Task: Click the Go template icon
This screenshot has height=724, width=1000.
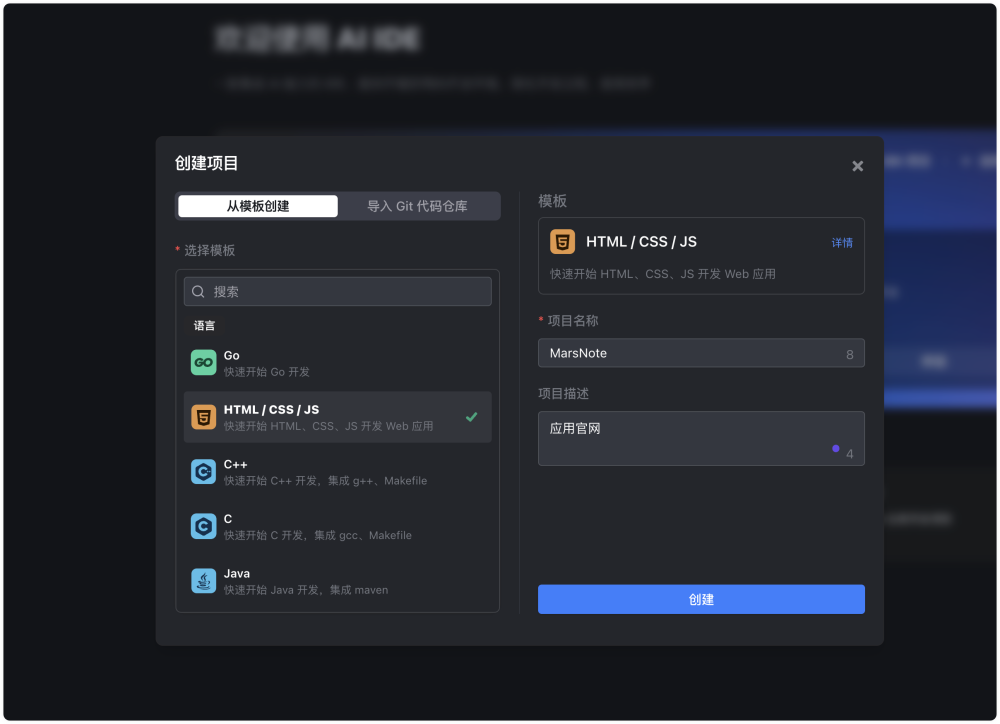Action: click(x=203, y=362)
